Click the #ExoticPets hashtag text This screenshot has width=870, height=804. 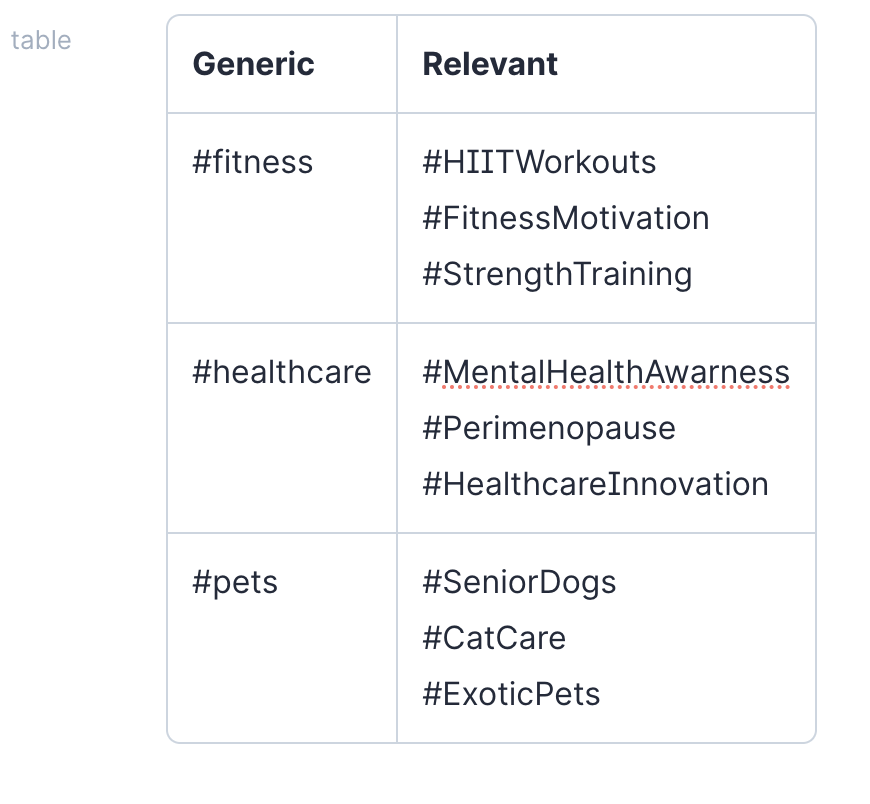coord(511,694)
